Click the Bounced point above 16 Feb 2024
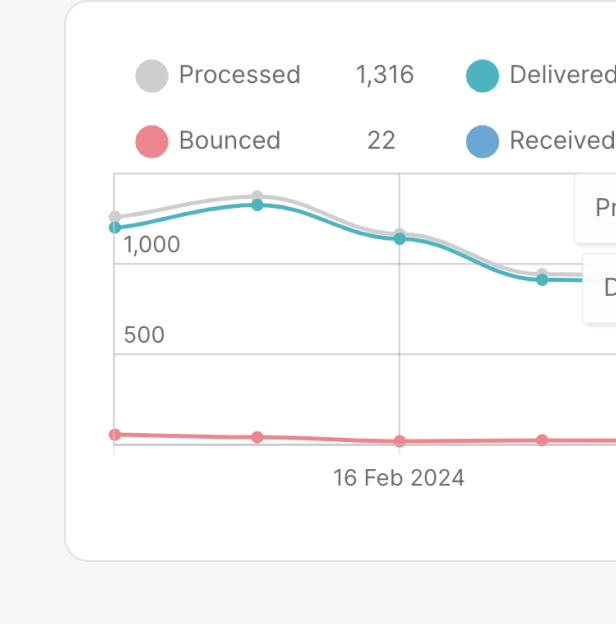 400,441
